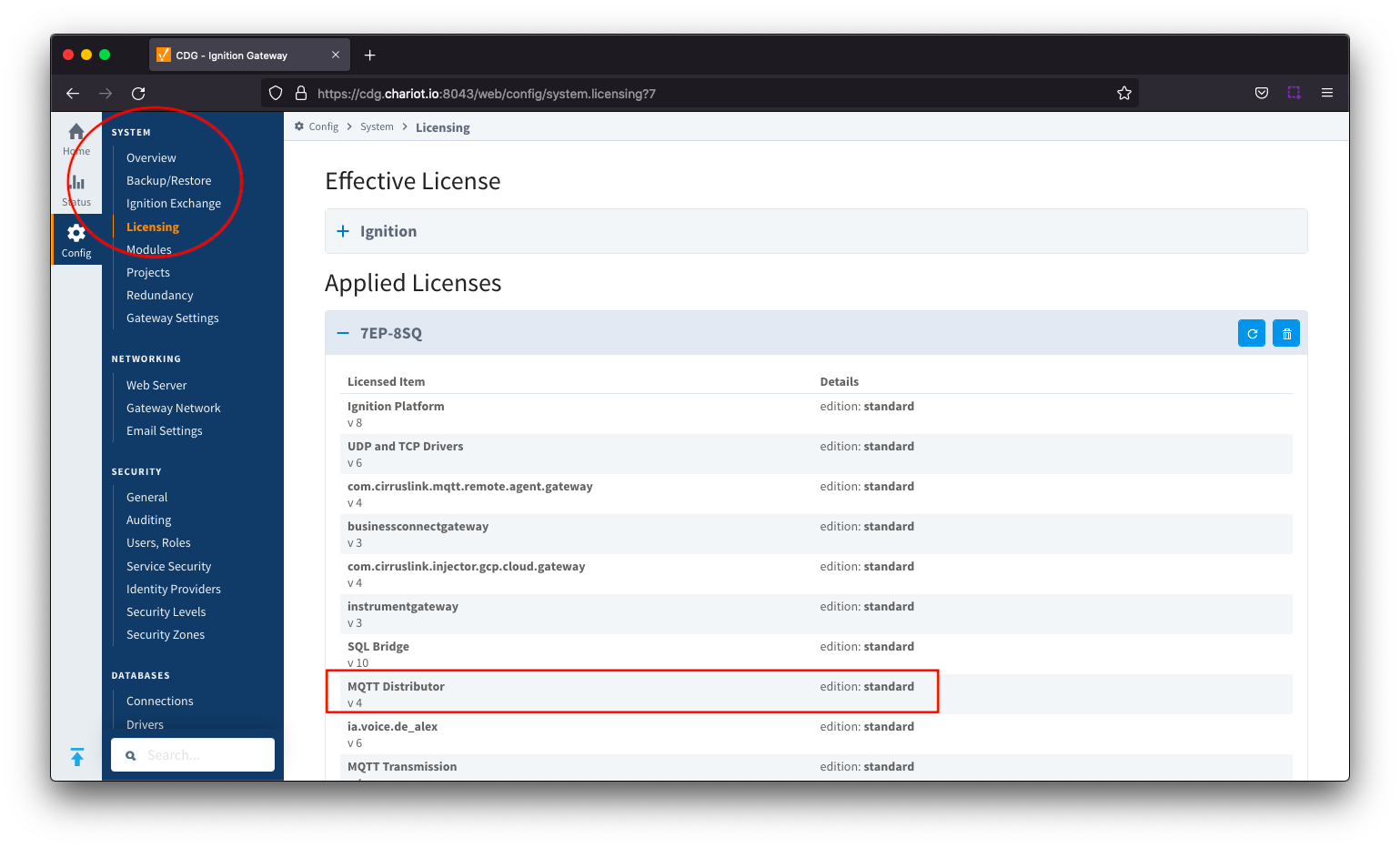Bookmark this page with the star icon
1400x848 pixels.
point(1124,93)
